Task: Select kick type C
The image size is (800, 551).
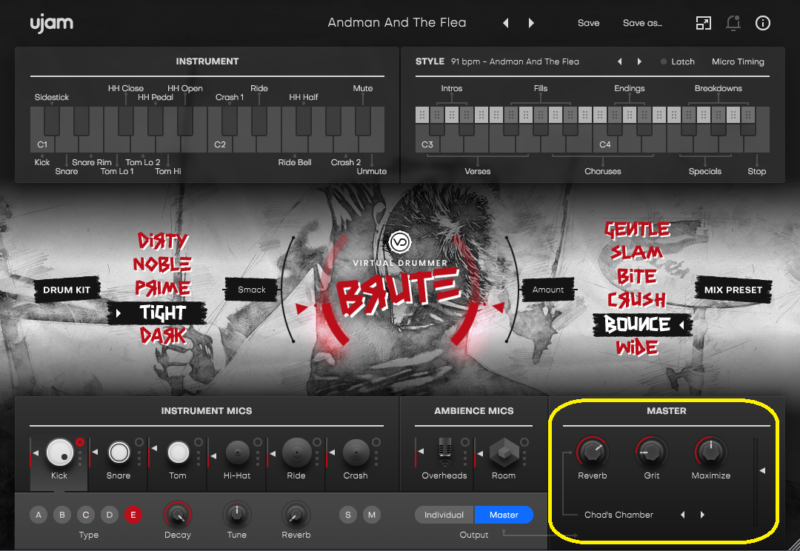Action: click(x=86, y=515)
